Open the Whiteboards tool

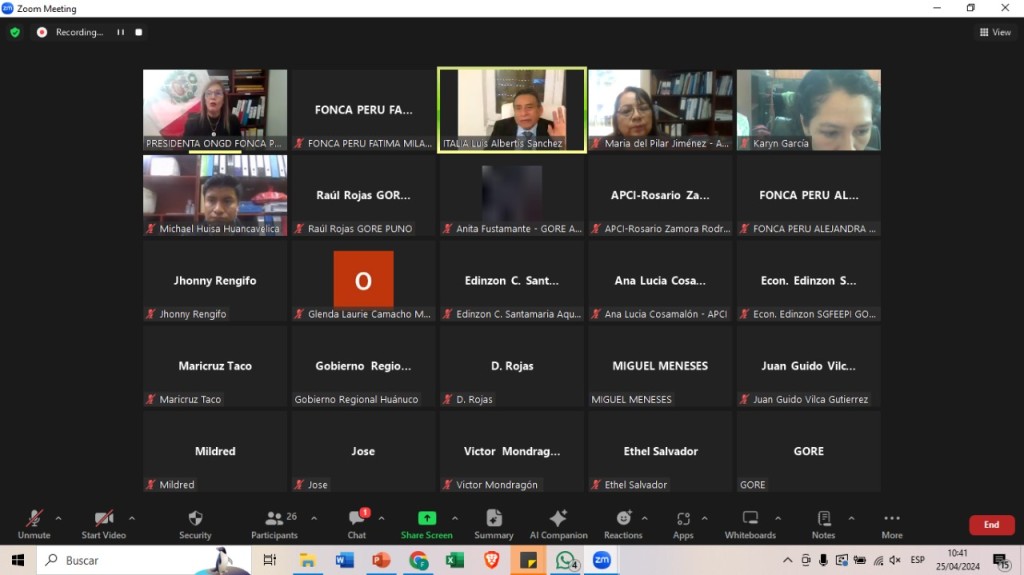point(750,523)
